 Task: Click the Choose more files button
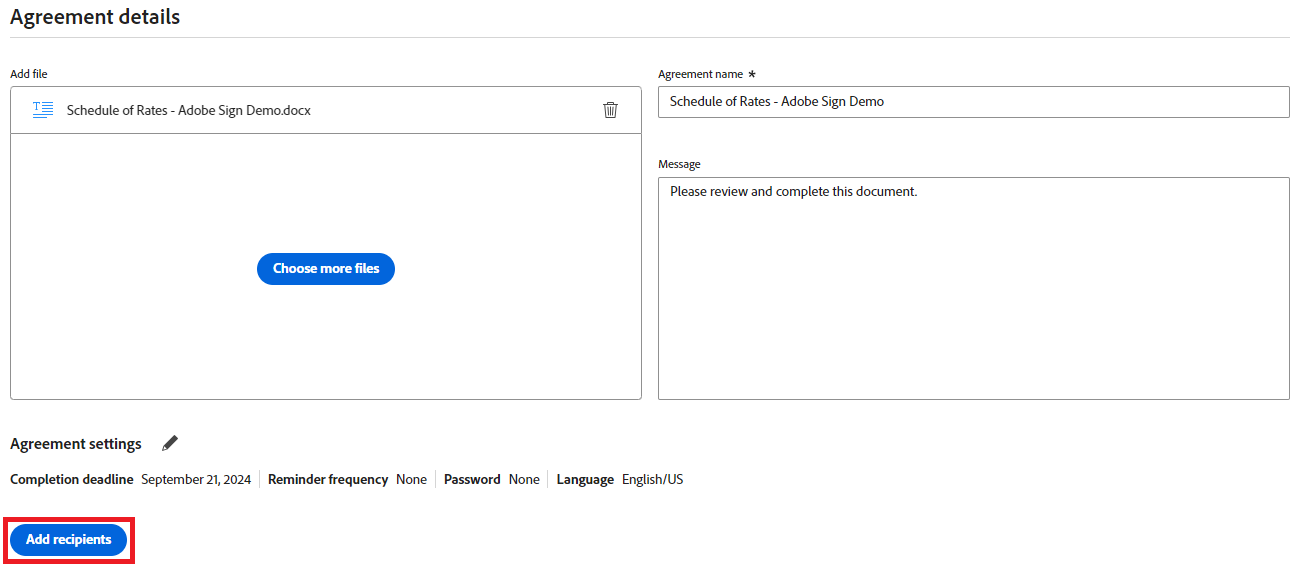[x=326, y=269]
